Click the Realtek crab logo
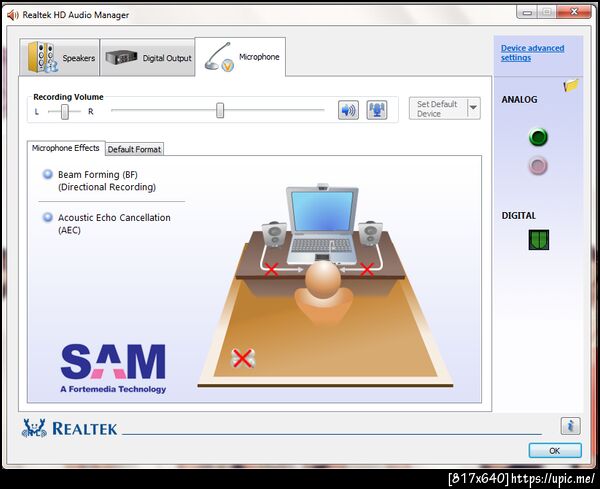 click(34, 428)
